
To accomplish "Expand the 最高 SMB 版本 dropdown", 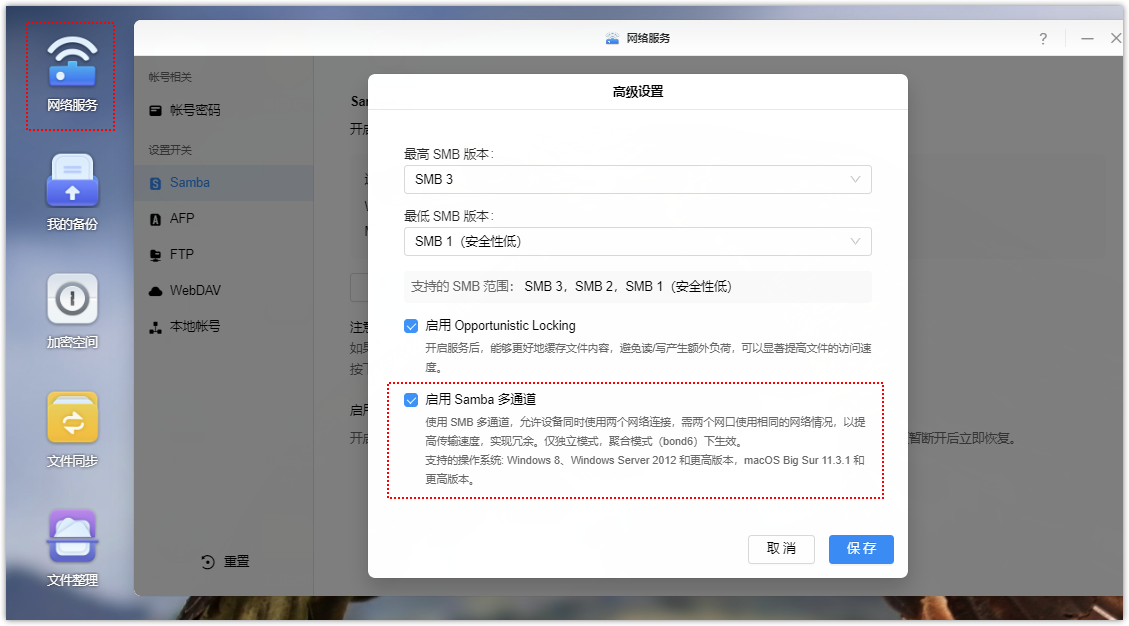I will pyautogui.click(x=637, y=180).
